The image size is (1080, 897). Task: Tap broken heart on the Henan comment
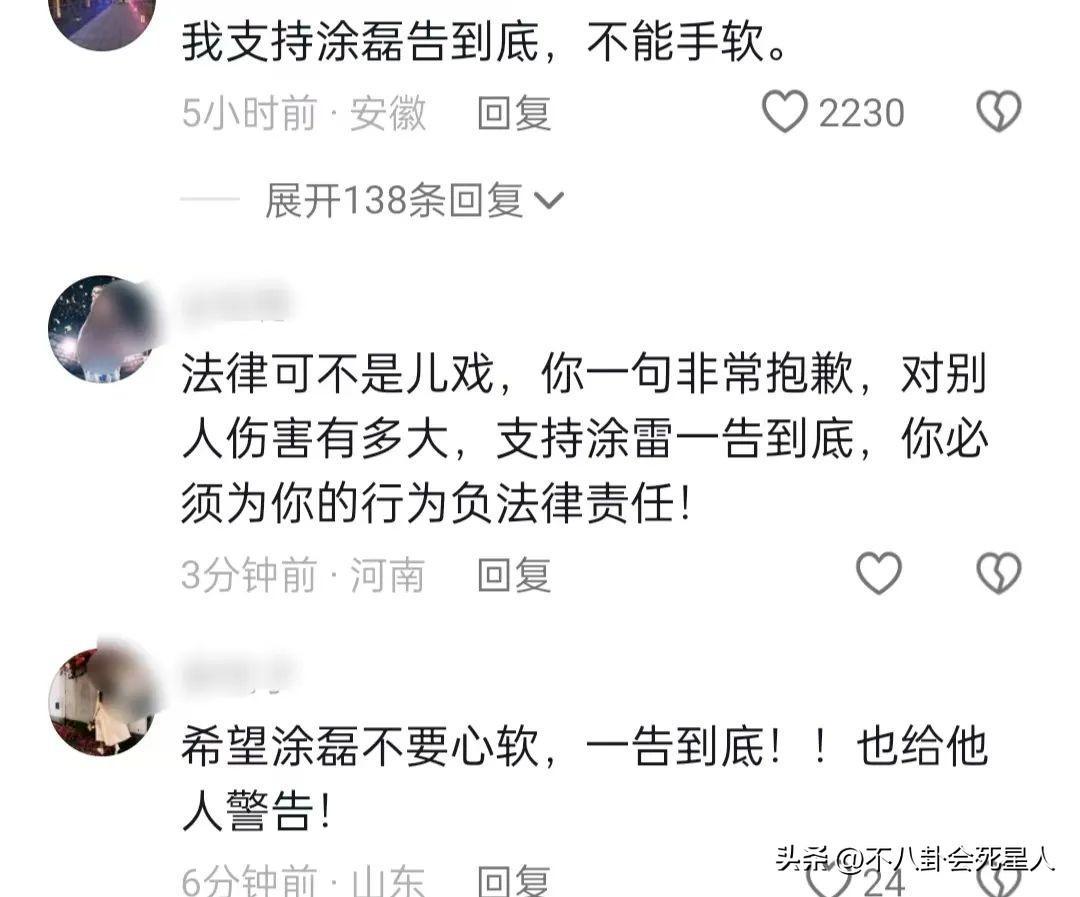[x=999, y=573]
